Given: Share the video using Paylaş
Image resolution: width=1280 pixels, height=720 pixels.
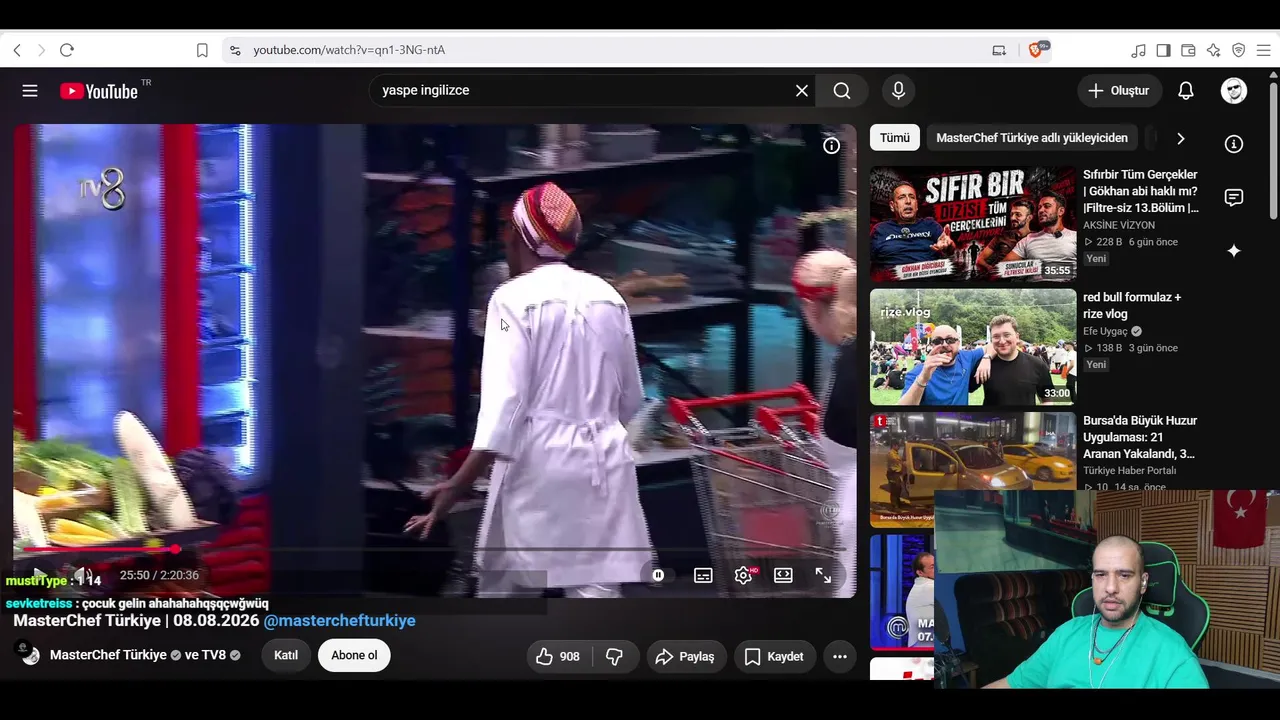Looking at the screenshot, I should pyautogui.click(x=686, y=656).
